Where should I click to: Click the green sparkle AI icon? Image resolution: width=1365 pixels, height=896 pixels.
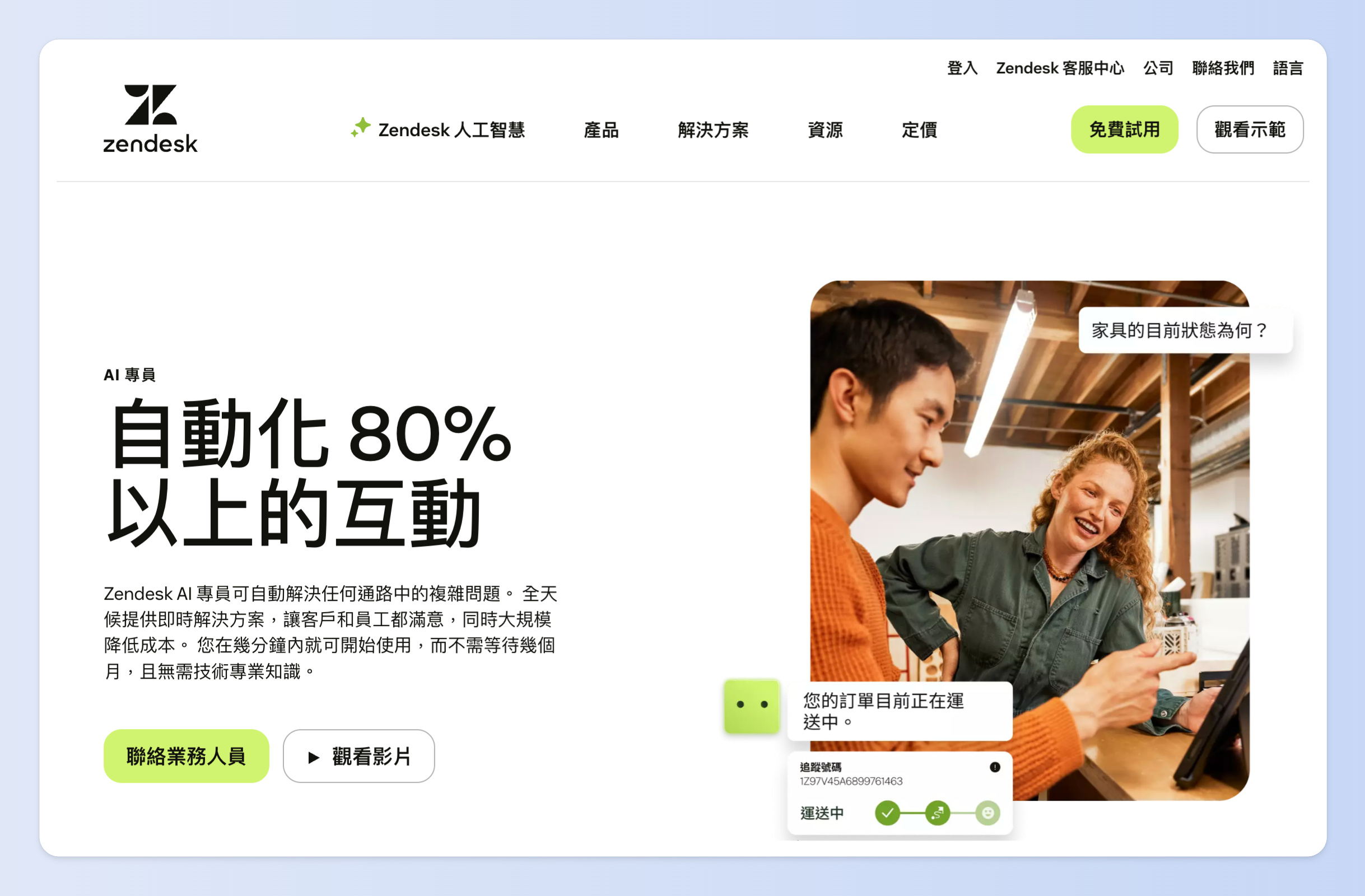[x=361, y=127]
